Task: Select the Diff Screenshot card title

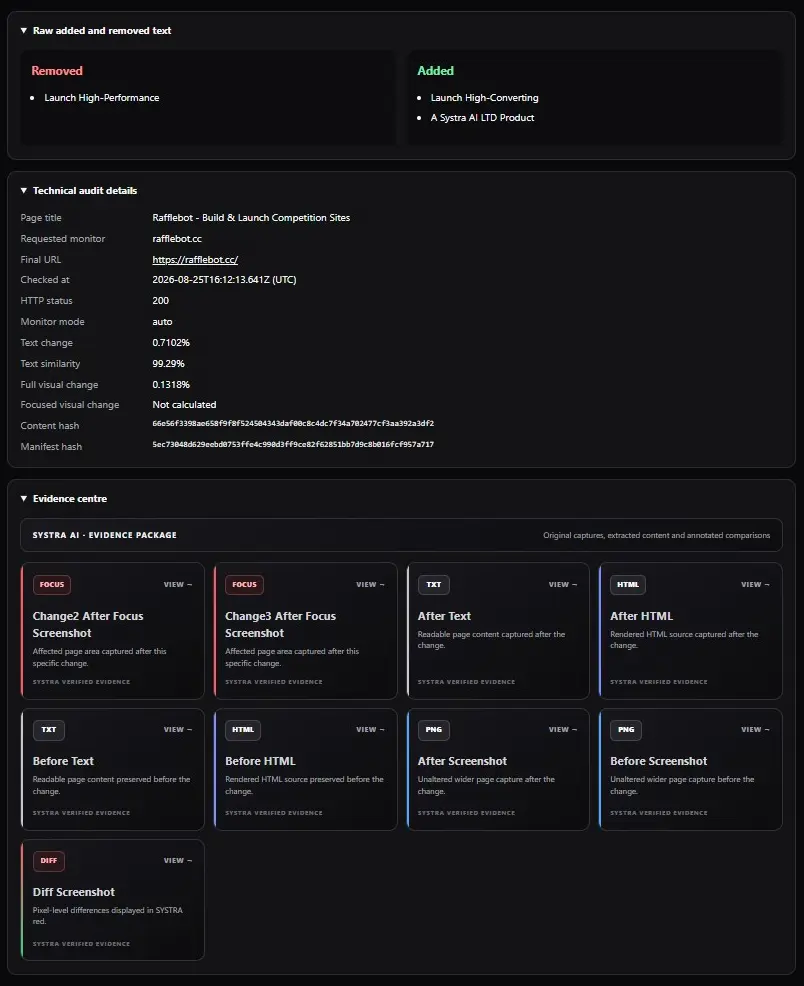Action: point(74,892)
